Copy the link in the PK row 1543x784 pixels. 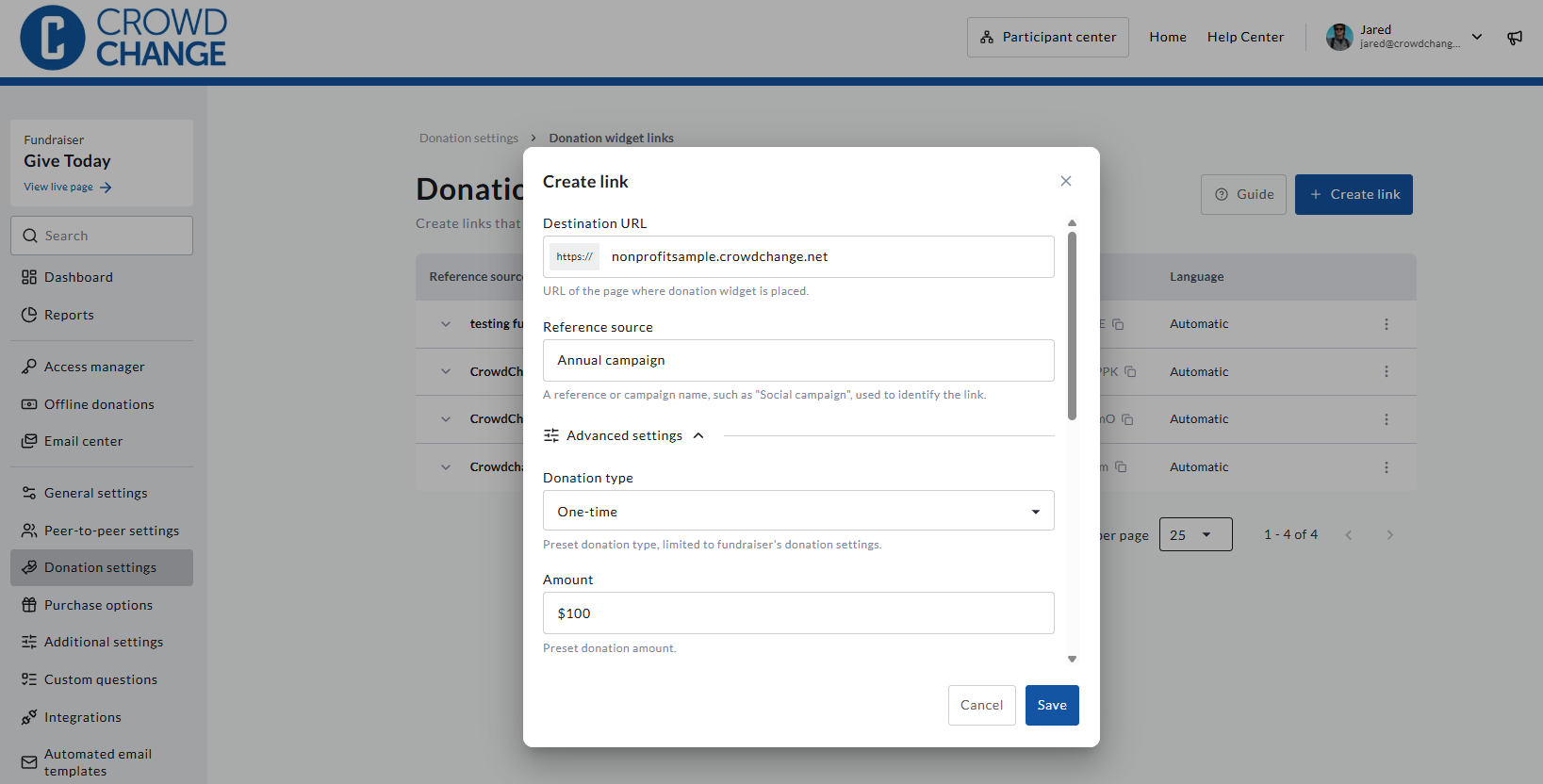(1130, 371)
